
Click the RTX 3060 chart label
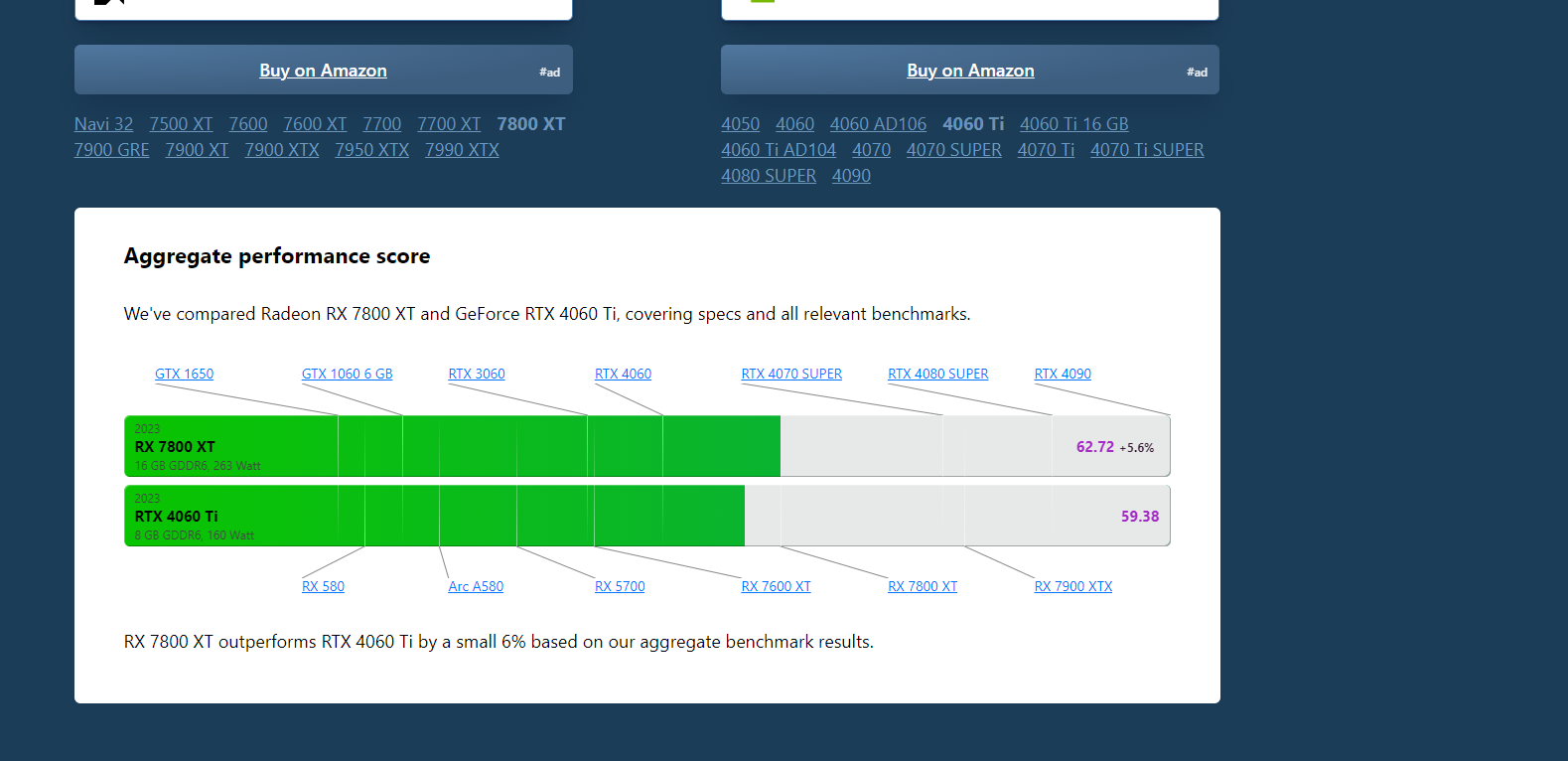[477, 374]
